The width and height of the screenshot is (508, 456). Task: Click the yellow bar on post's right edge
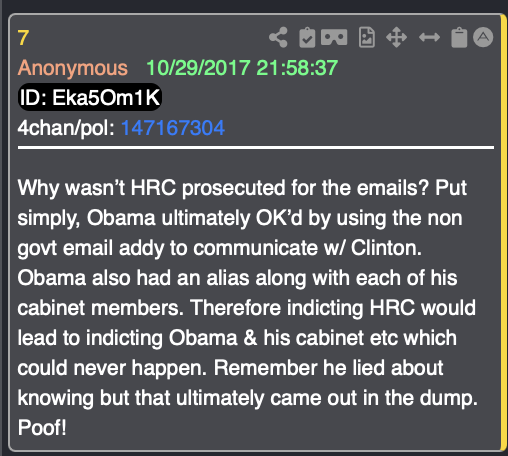503,233
